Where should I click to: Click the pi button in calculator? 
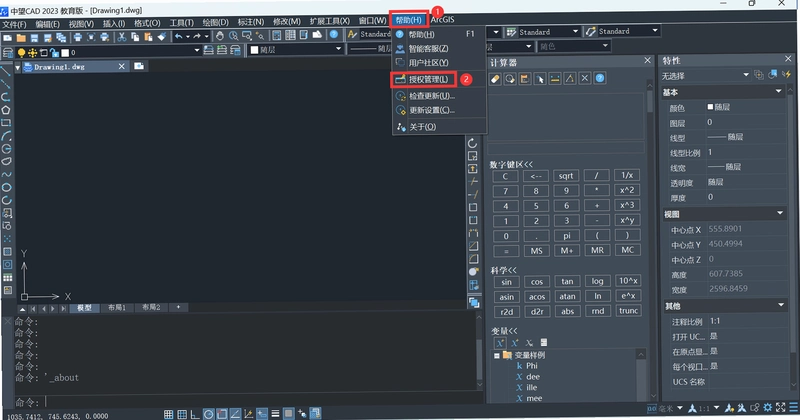[x=566, y=236]
